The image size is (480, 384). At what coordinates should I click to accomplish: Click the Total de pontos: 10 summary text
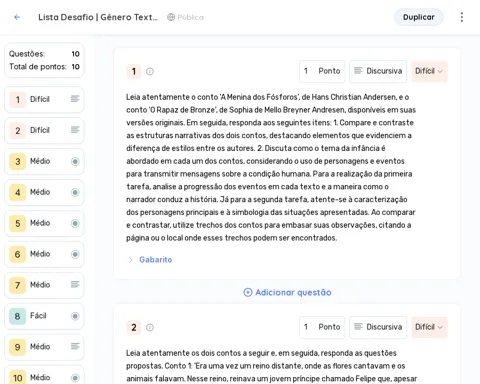point(44,67)
